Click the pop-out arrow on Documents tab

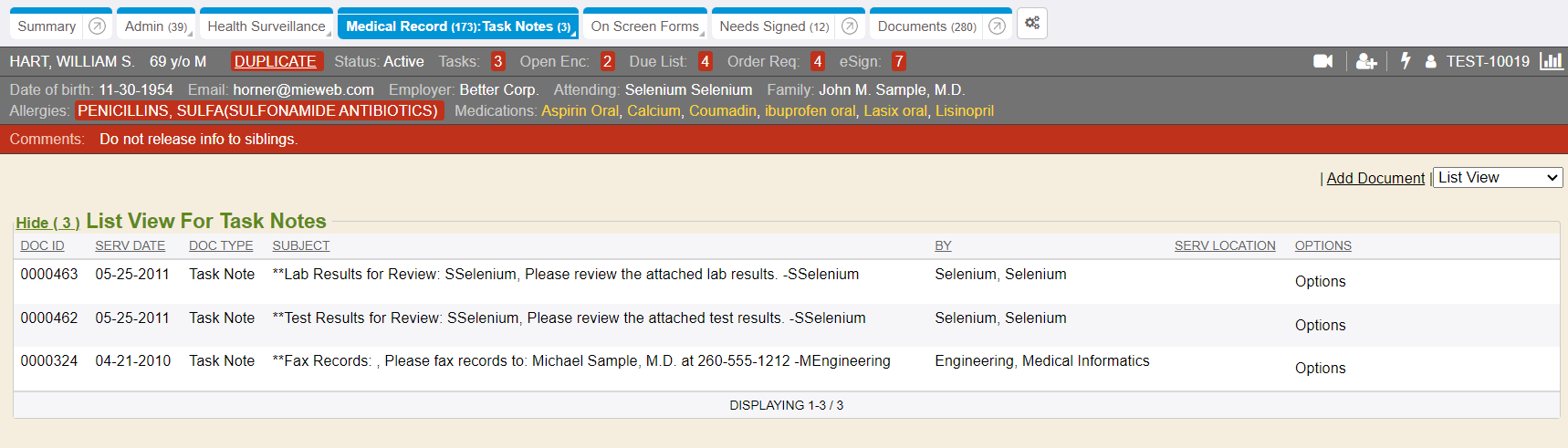[997, 26]
